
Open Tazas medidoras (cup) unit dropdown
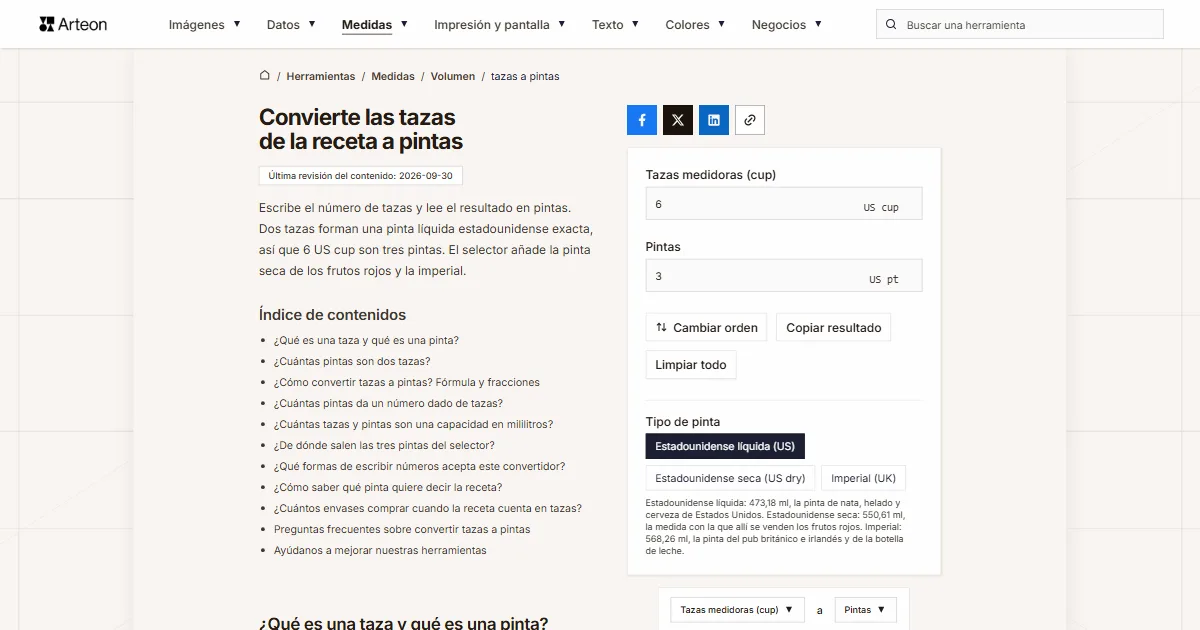[737, 610]
